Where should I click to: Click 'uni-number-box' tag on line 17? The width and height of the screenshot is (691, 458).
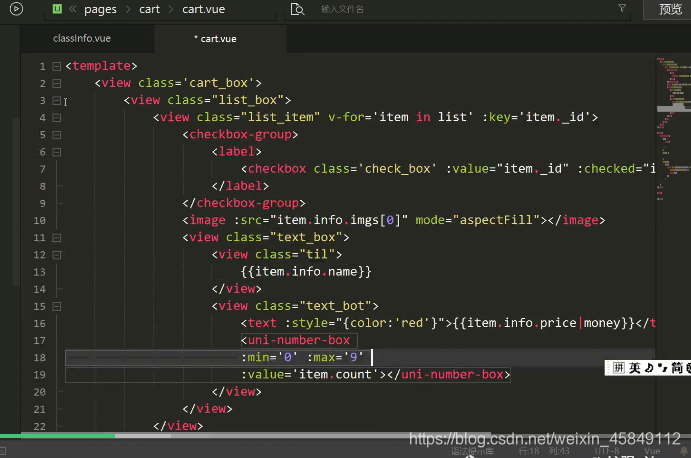coord(299,340)
